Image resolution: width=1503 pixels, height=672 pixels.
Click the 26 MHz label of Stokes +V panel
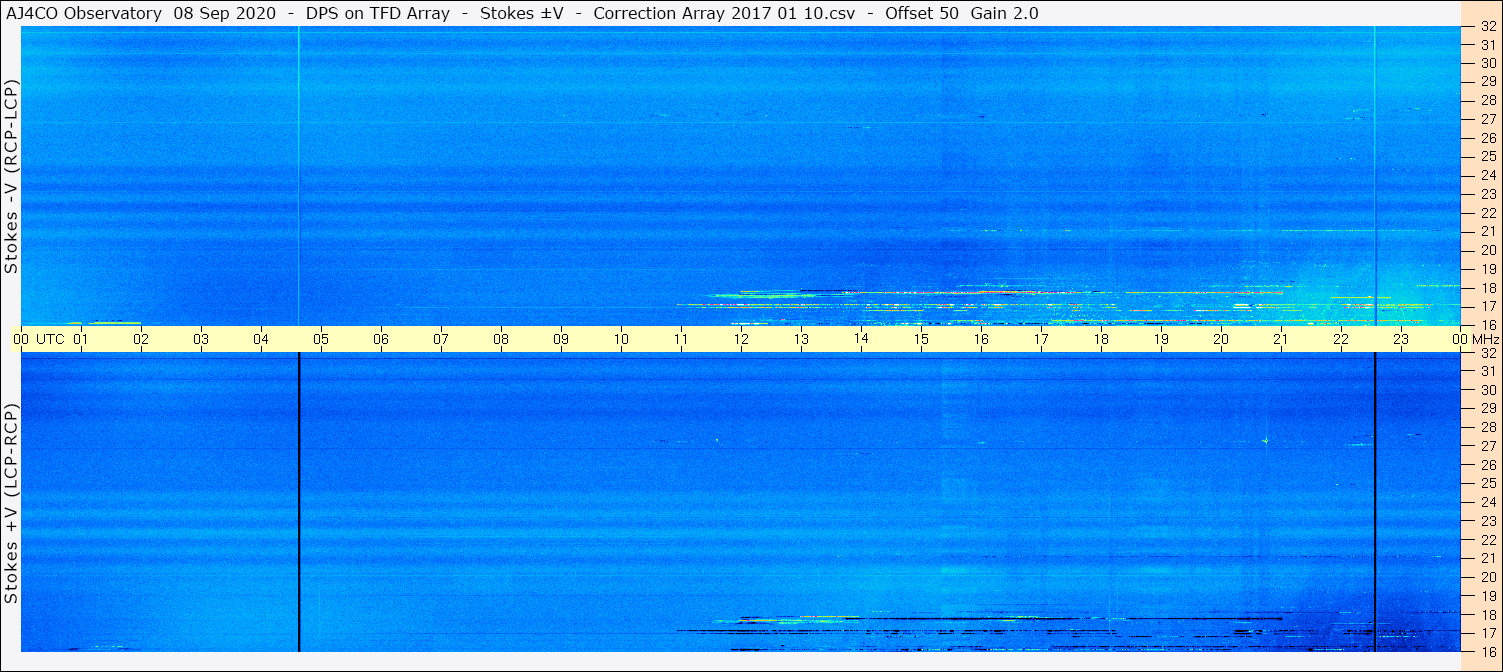(x=1487, y=465)
